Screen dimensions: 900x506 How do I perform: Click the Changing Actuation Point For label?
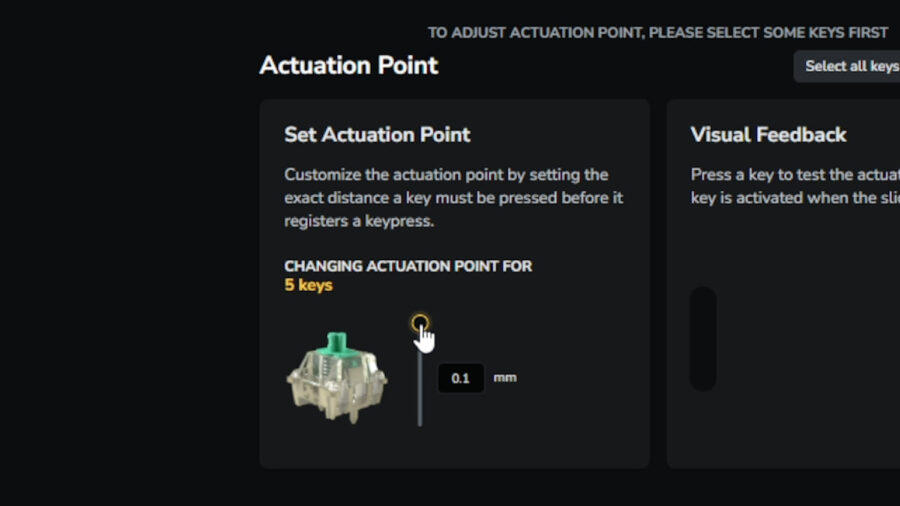[x=407, y=266]
